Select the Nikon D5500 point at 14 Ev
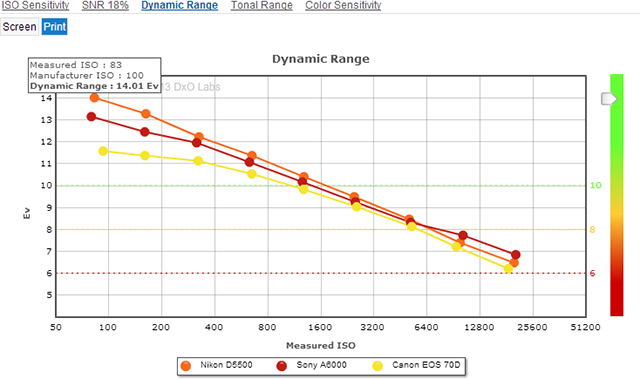Viewport: 640px width, 379px height. pyautogui.click(x=94, y=98)
